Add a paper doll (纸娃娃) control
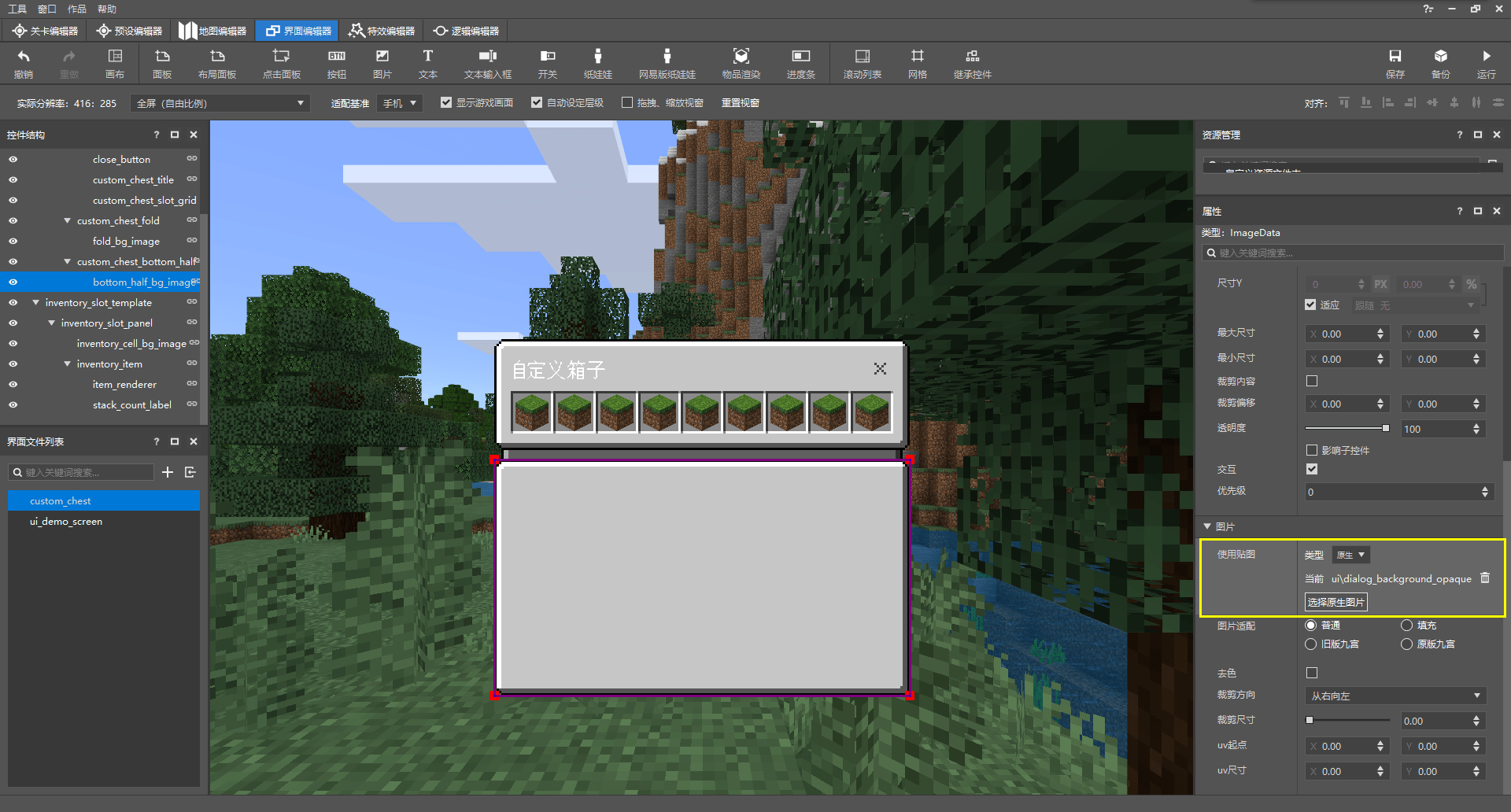 pyautogui.click(x=598, y=63)
